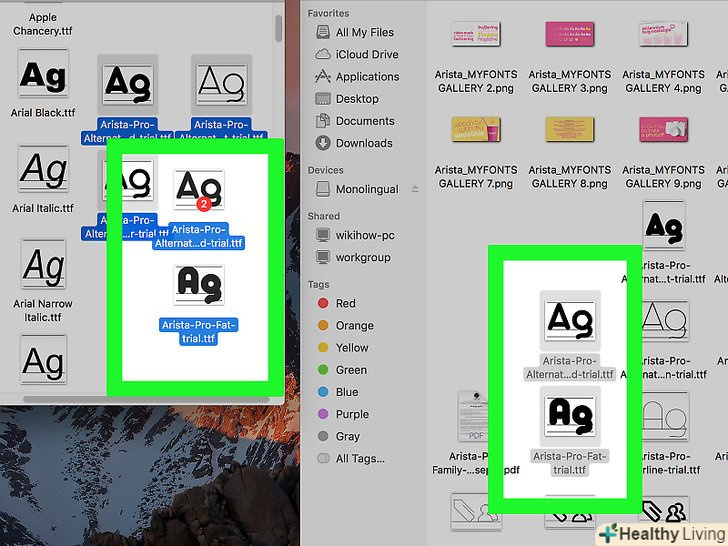This screenshot has width=728, height=546.
Task: Select wikihow-pc shared computer
Action: tap(355, 235)
